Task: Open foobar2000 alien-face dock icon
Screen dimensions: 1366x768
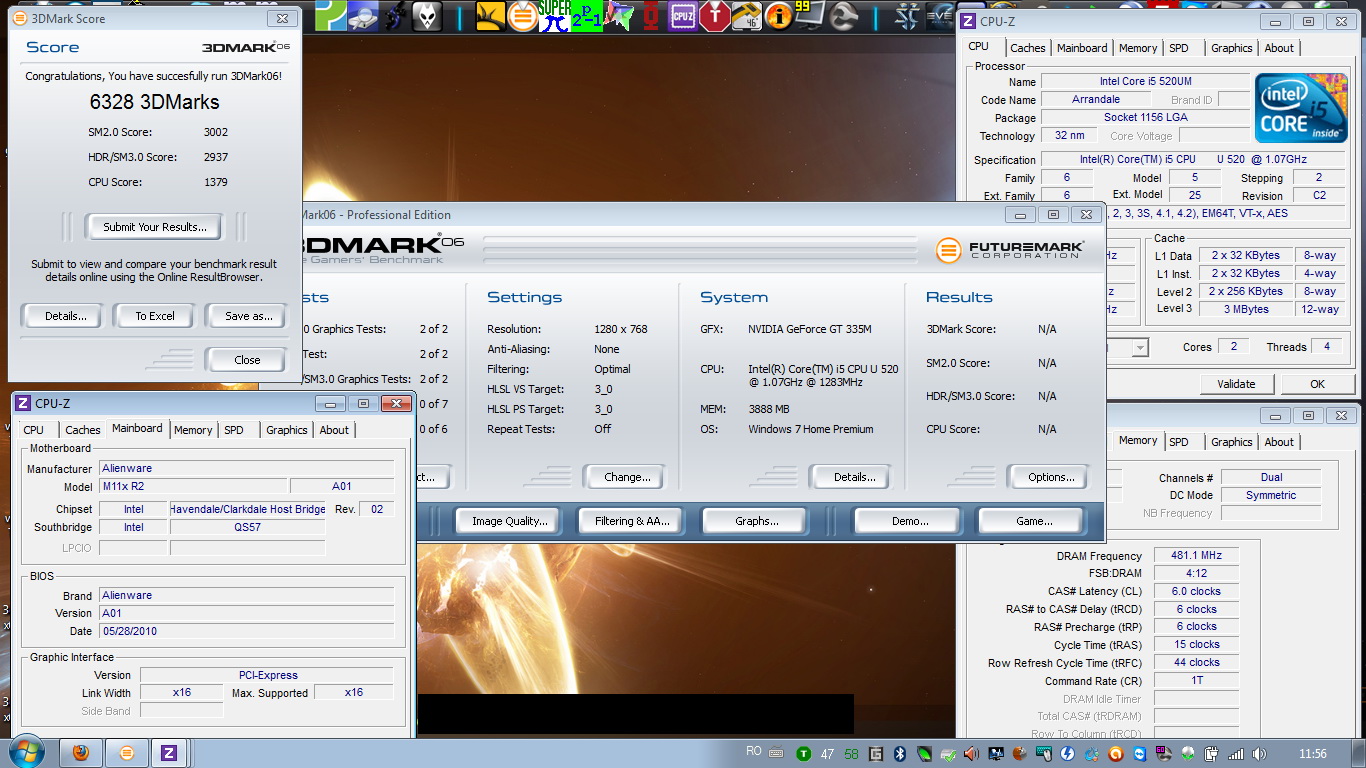Action: [x=427, y=16]
